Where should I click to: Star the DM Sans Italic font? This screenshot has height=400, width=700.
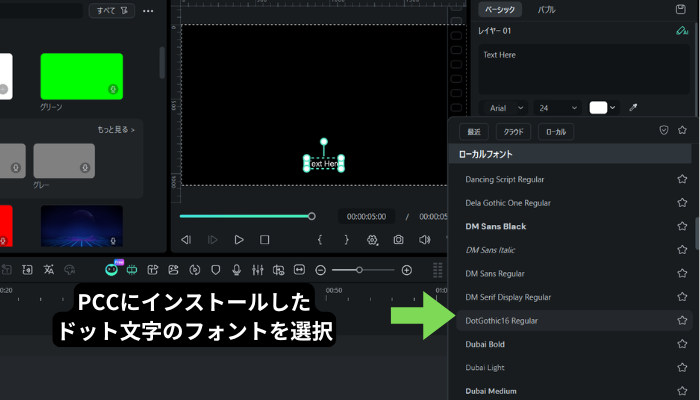pyautogui.click(x=682, y=250)
